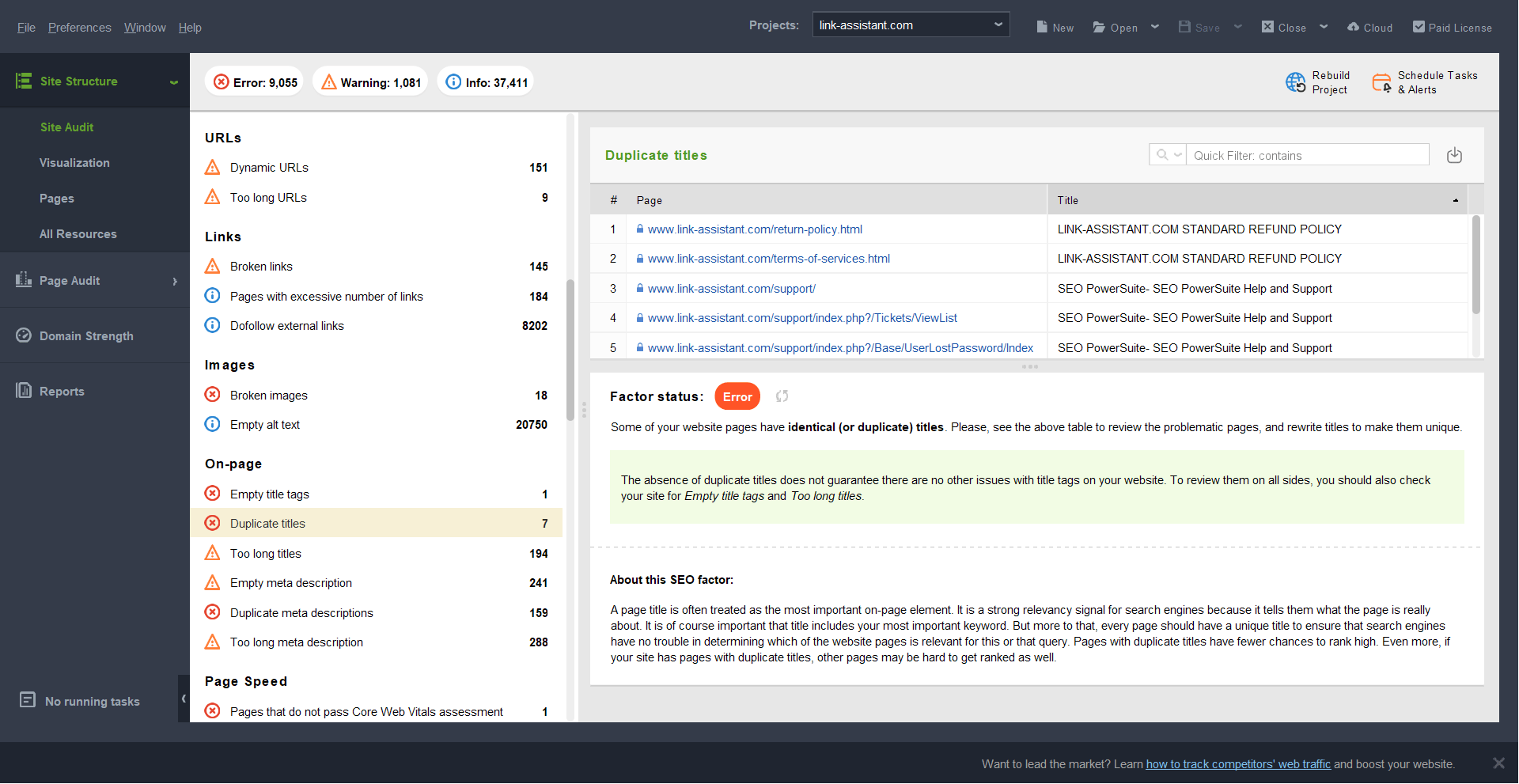Viewport: 1519px width, 784px height.
Task: Select Broken links audit factor
Action: coord(376,266)
